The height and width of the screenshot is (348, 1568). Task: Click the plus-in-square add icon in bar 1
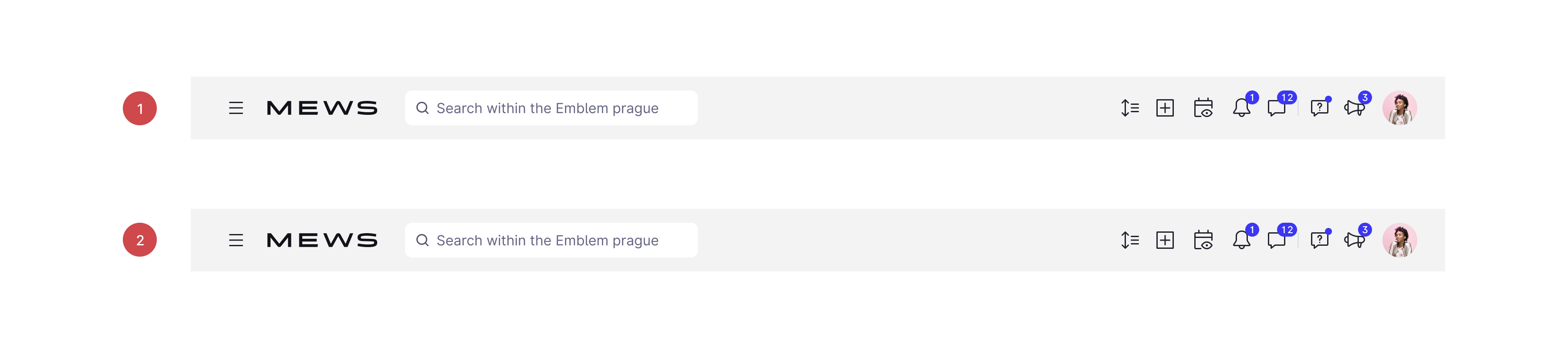pos(1165,108)
